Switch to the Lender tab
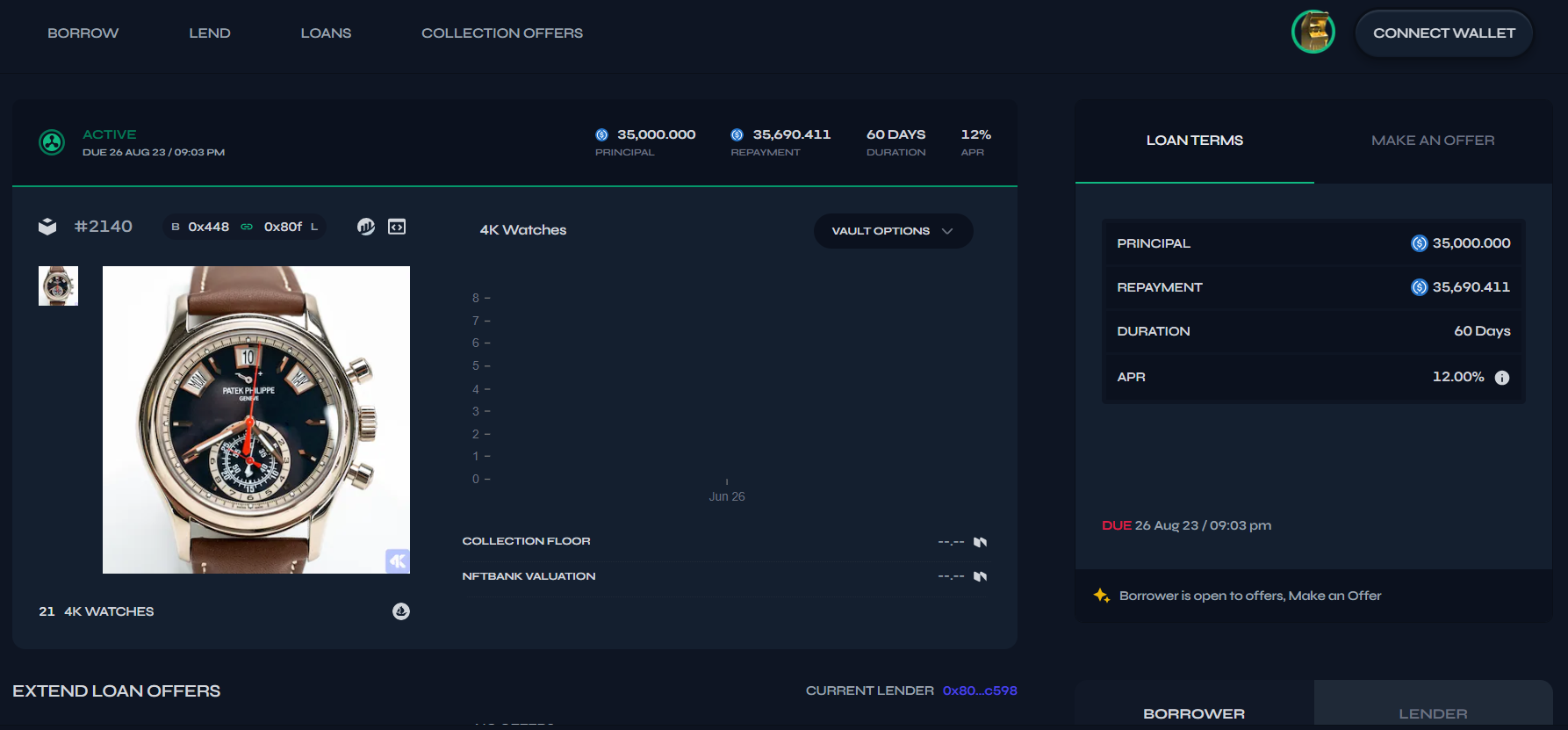The width and height of the screenshot is (1568, 730). tap(1432, 713)
